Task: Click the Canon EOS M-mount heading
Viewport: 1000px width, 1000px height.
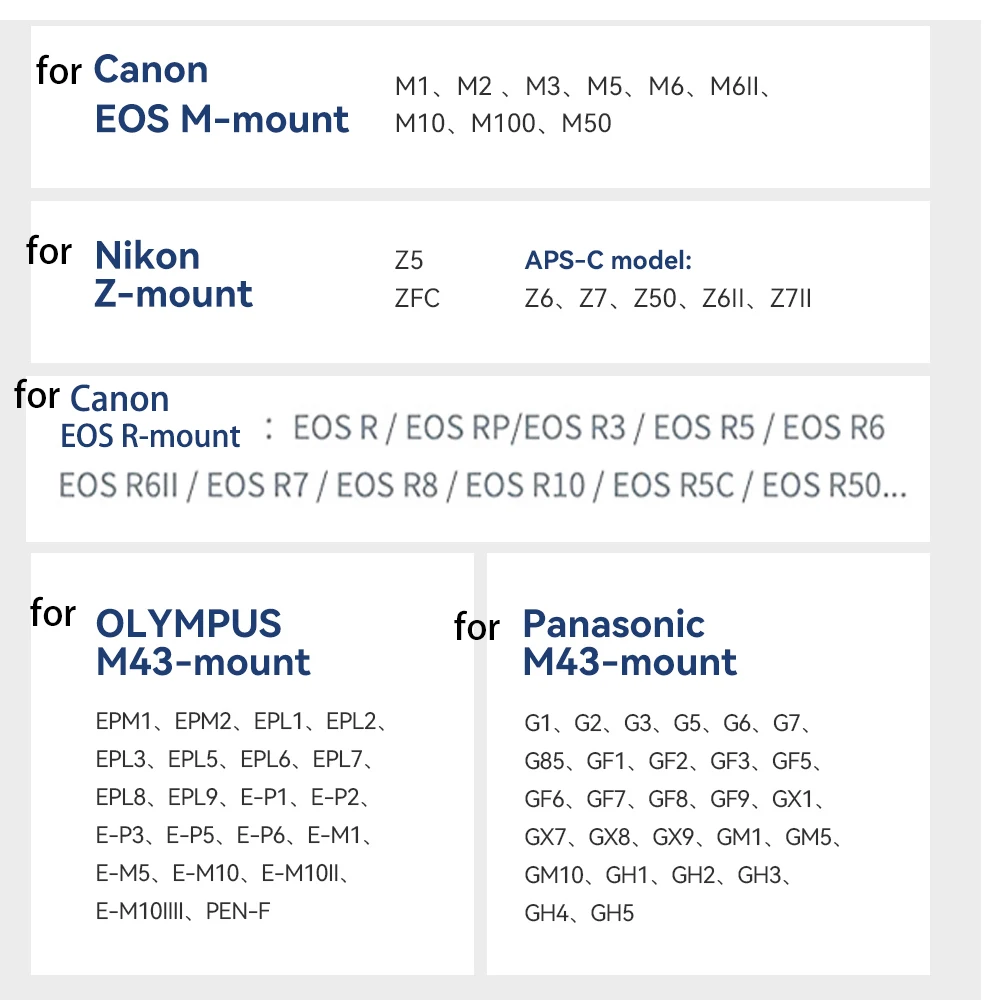Action: click(221, 94)
